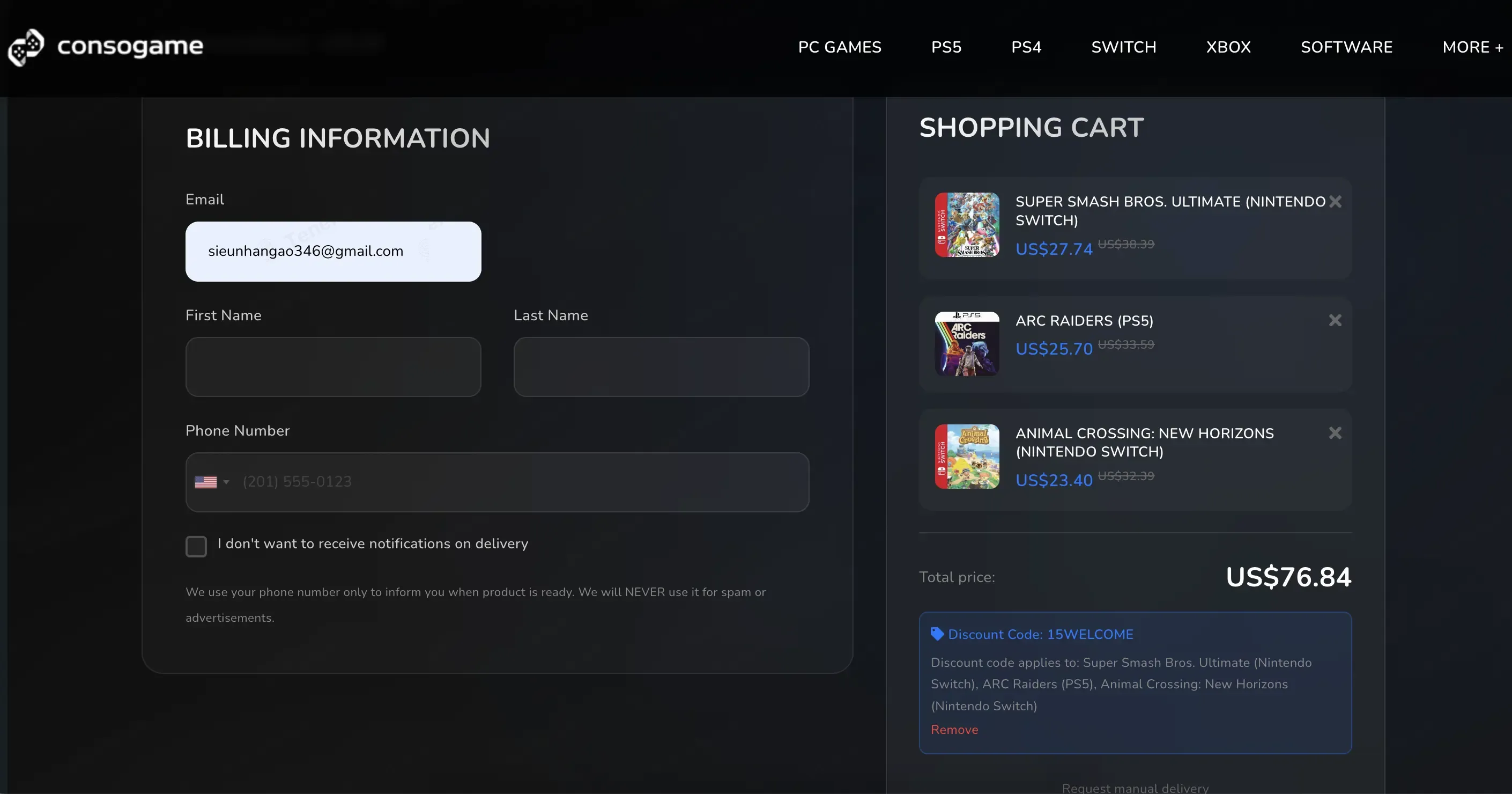Click the Animal Crossing: New Horizons title

pyautogui.click(x=1145, y=442)
